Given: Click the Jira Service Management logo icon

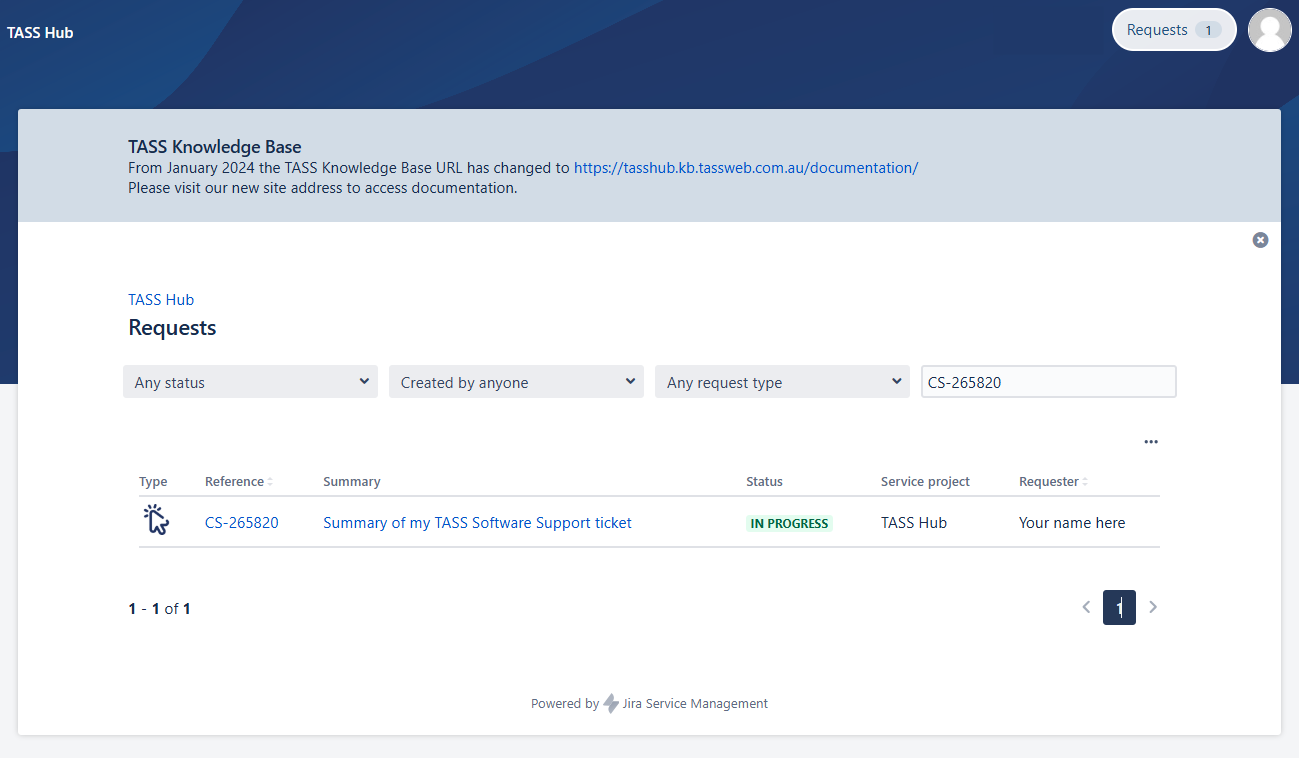Looking at the screenshot, I should tap(611, 704).
